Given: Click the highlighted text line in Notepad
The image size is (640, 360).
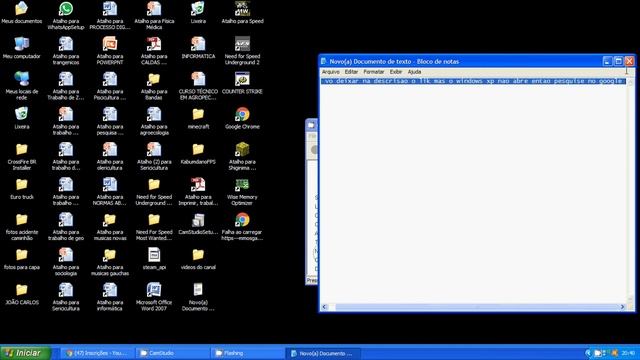Looking at the screenshot, I should click(x=473, y=81).
